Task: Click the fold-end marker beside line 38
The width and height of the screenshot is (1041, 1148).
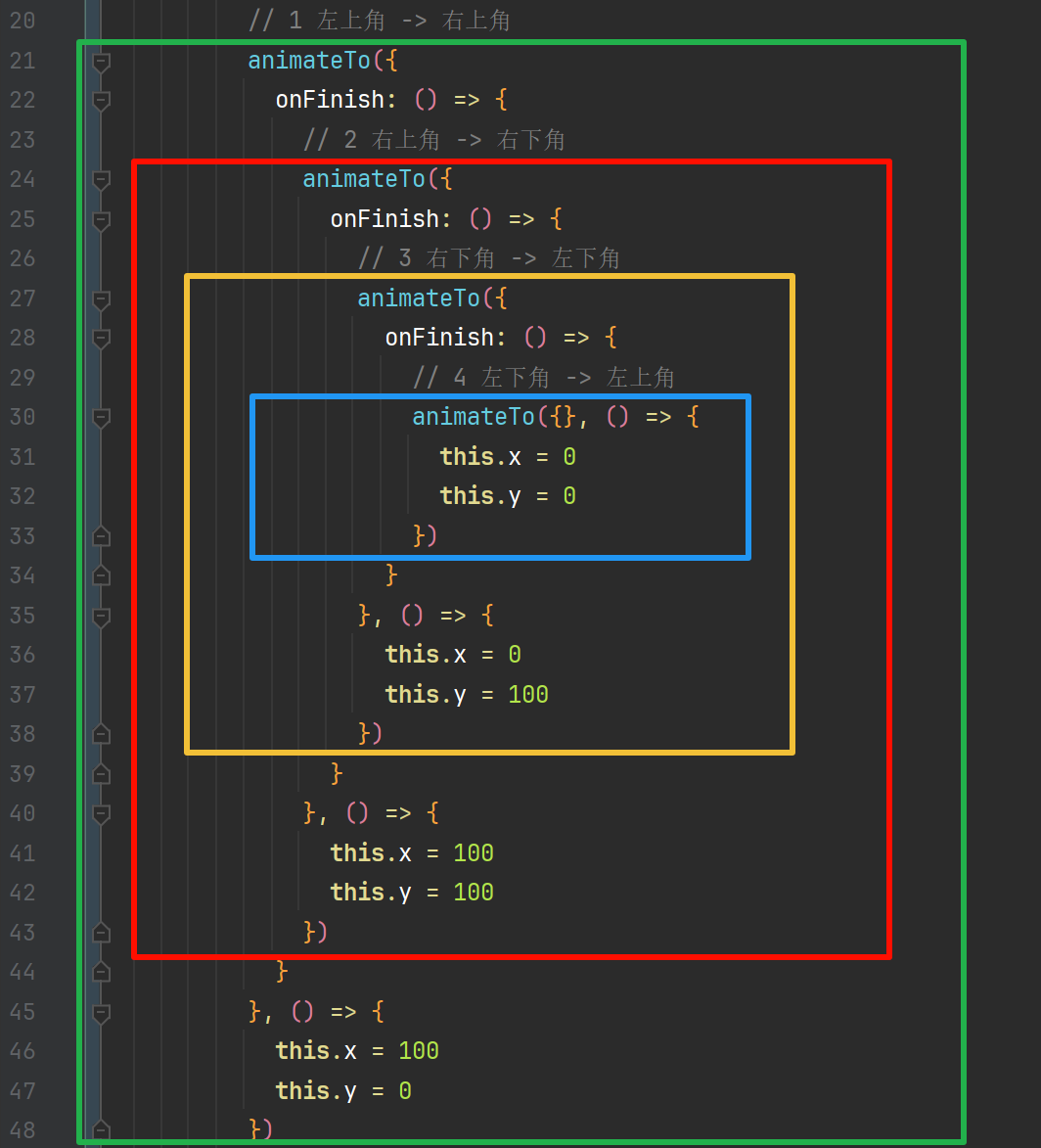Action: click(x=101, y=733)
